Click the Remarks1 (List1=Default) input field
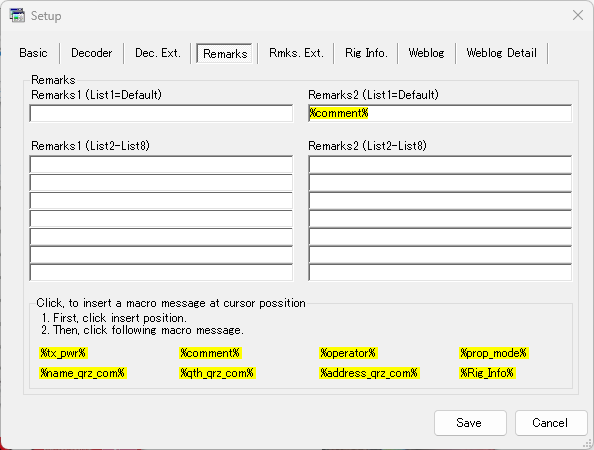This screenshot has width=594, height=450. (161, 113)
